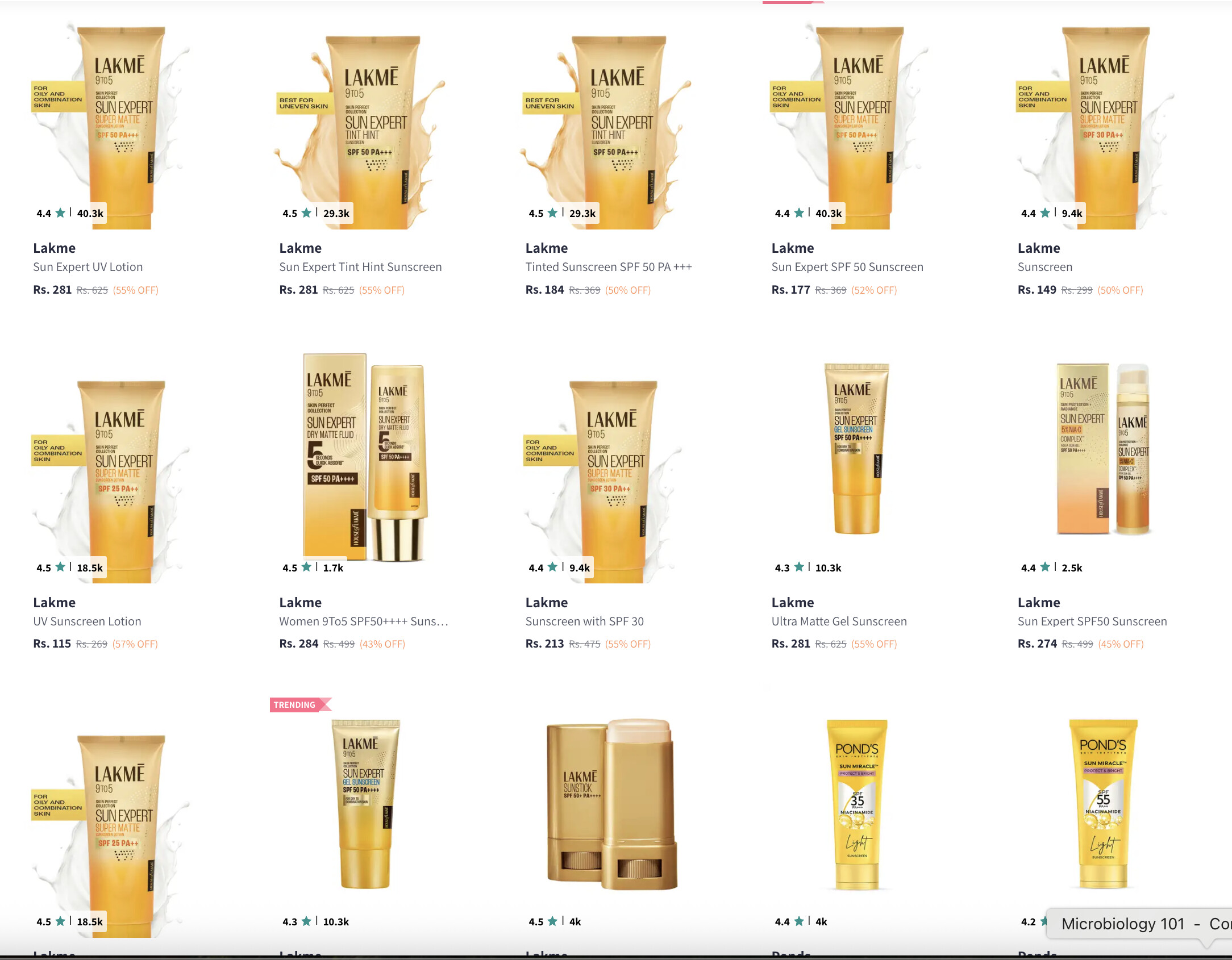Open the Lakme Sunstick product image

[x=611, y=804]
